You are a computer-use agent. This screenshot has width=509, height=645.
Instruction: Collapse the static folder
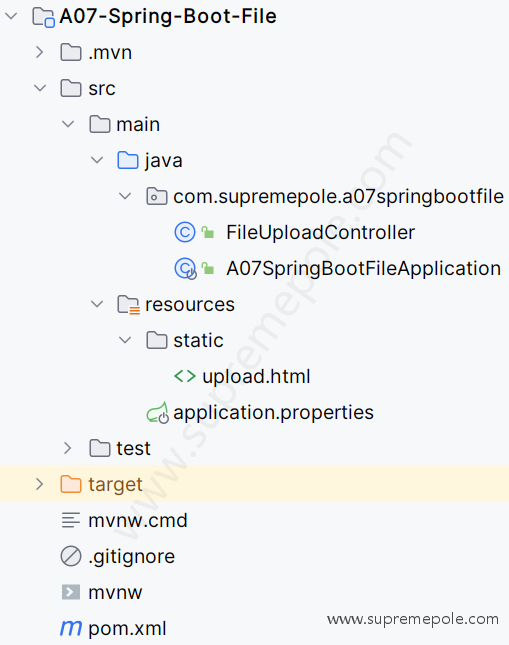click(125, 340)
